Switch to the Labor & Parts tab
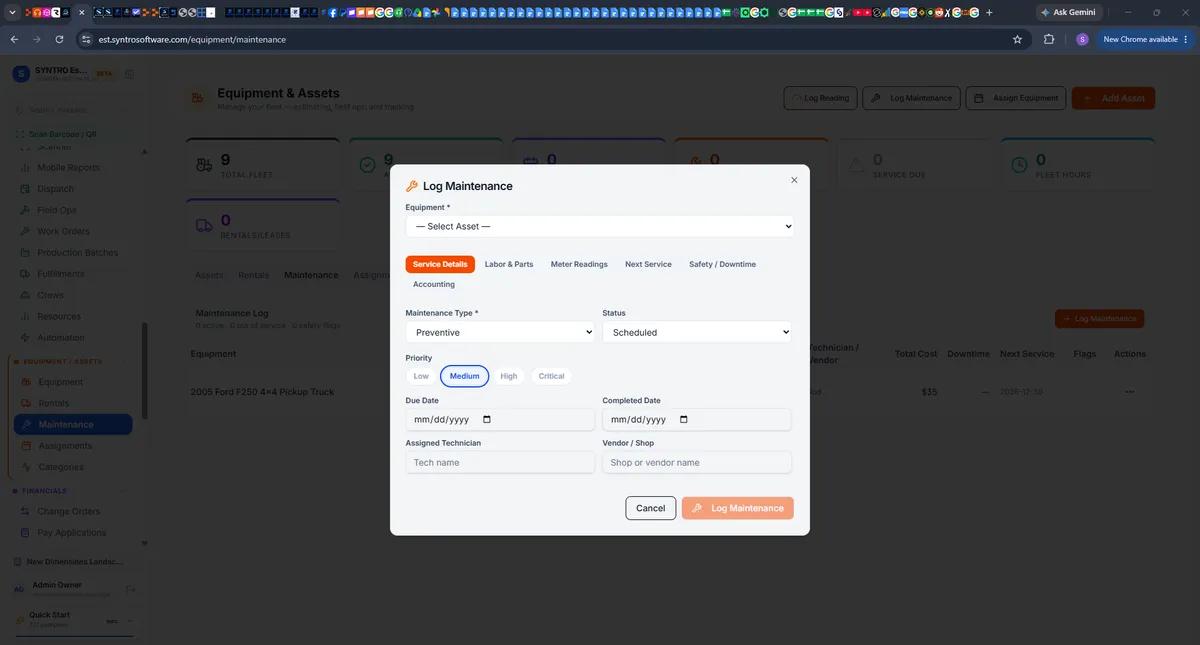1200x645 pixels. click(509, 264)
